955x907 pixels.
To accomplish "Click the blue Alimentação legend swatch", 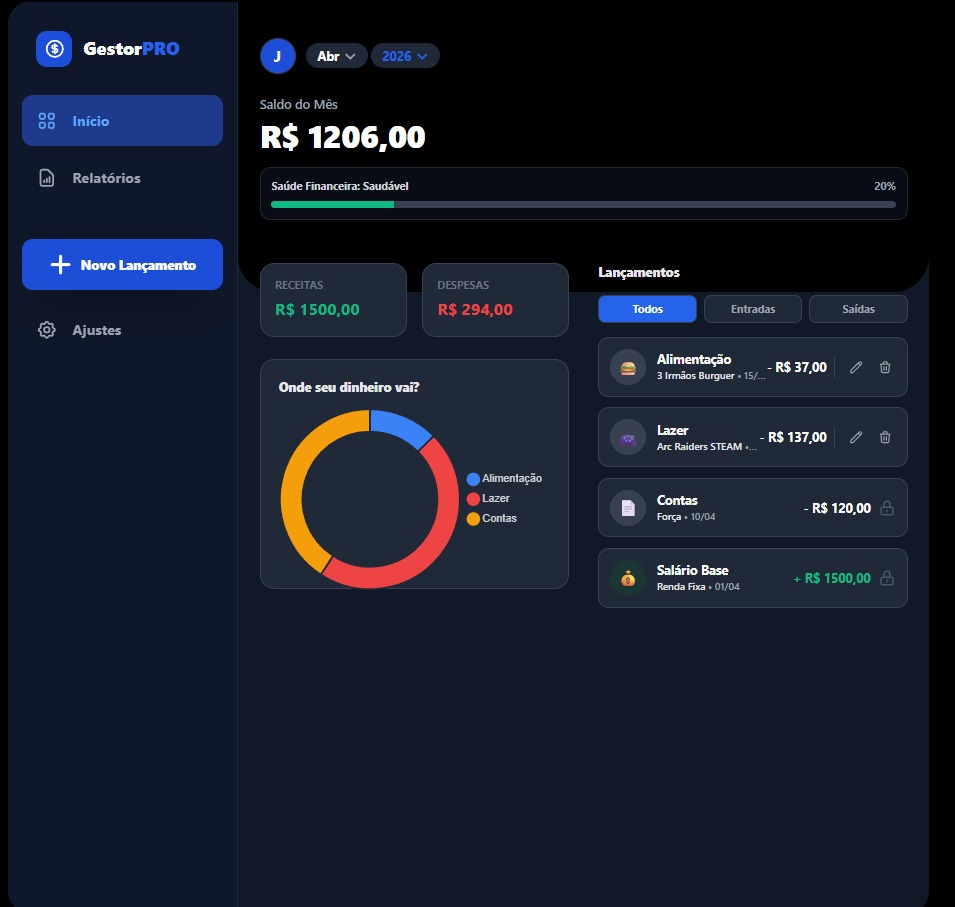I will click(473, 479).
